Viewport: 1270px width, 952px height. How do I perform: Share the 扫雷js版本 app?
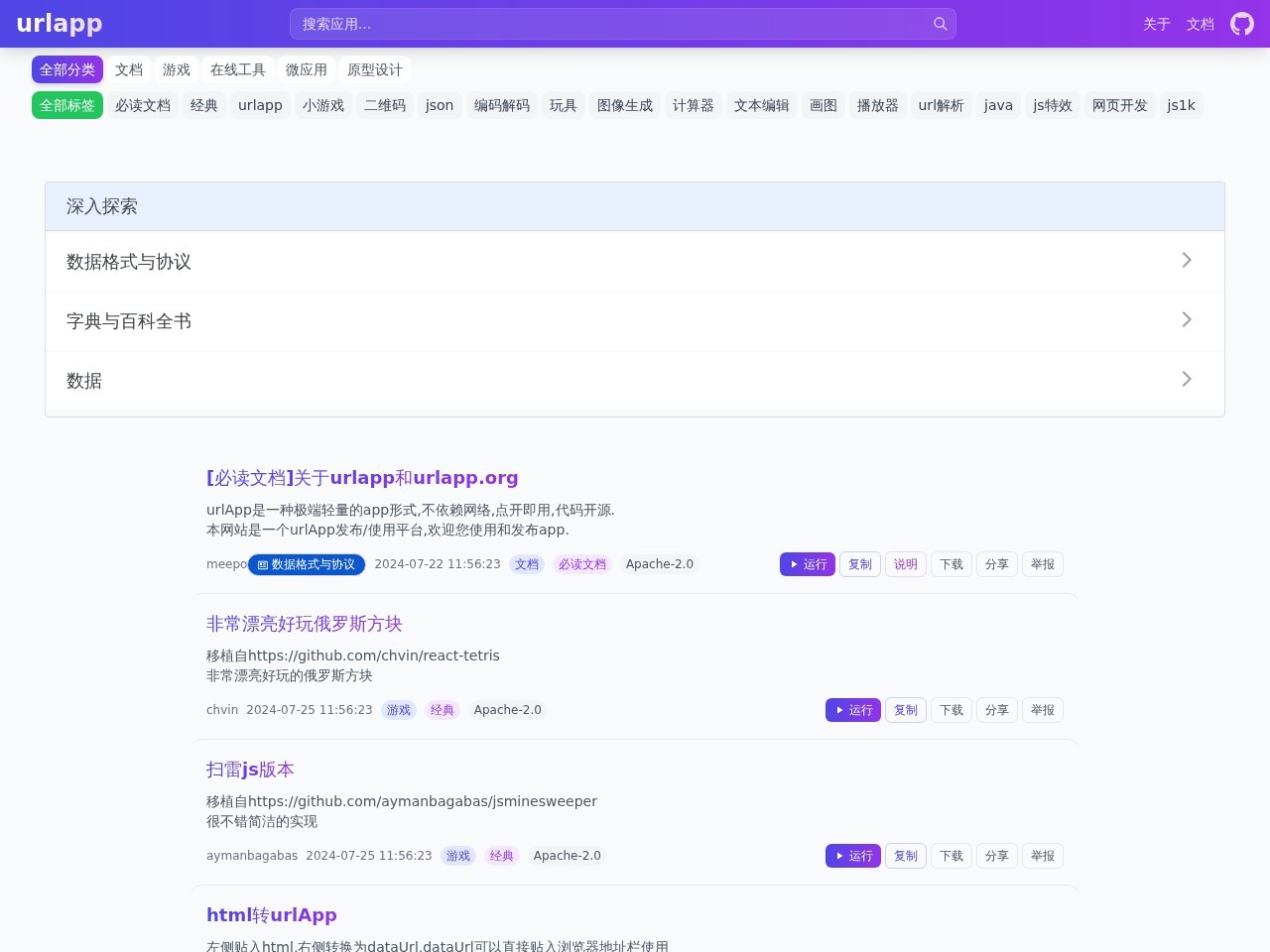click(x=997, y=856)
